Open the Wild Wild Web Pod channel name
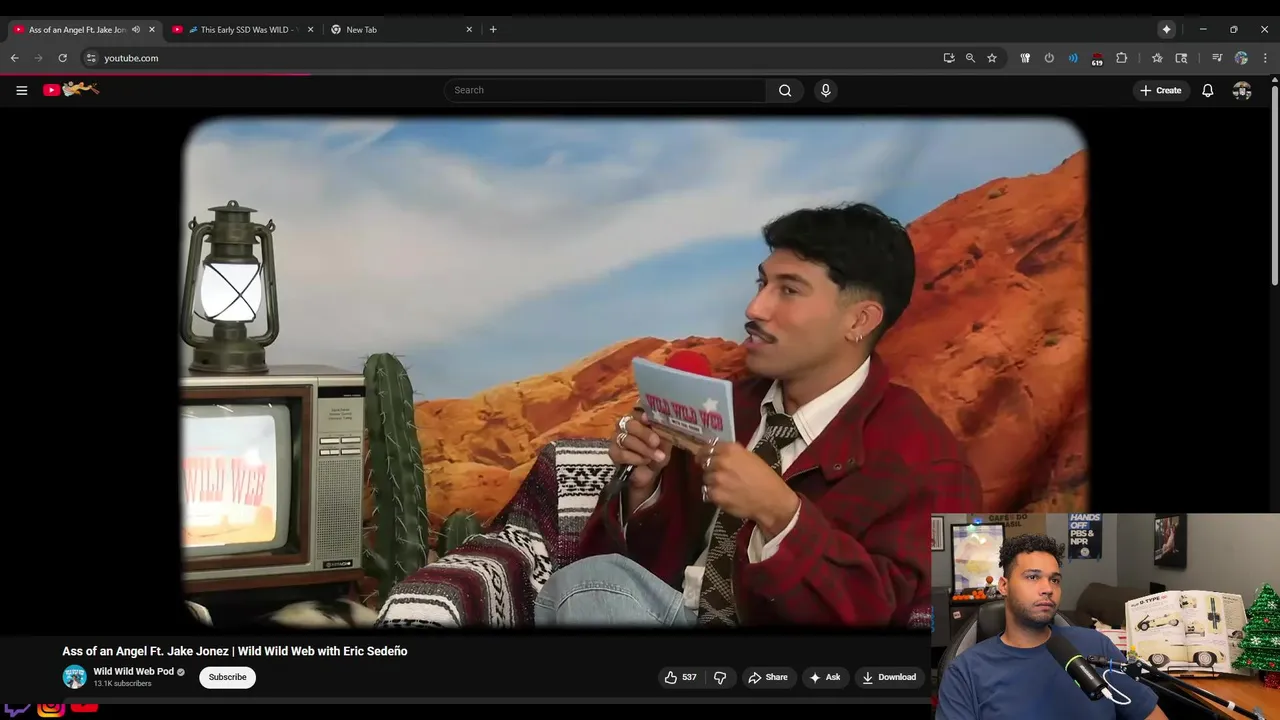The width and height of the screenshot is (1280, 720). (x=134, y=672)
